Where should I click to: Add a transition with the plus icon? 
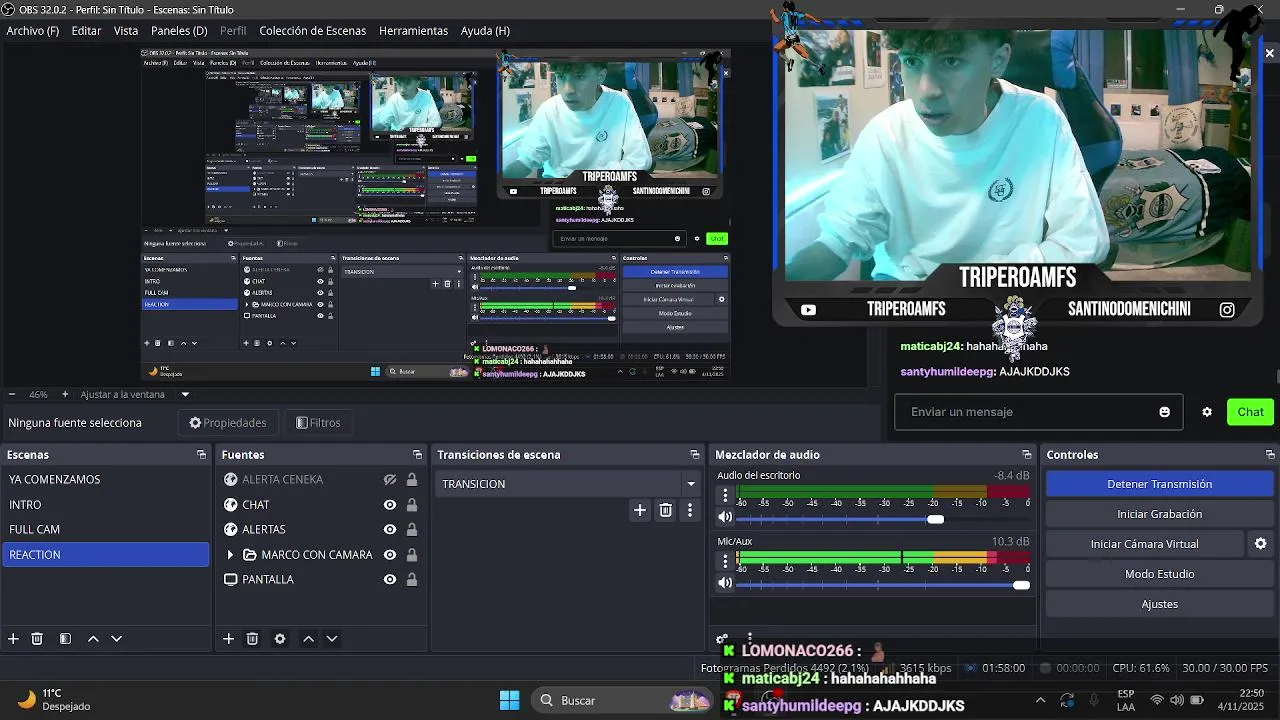pos(640,510)
